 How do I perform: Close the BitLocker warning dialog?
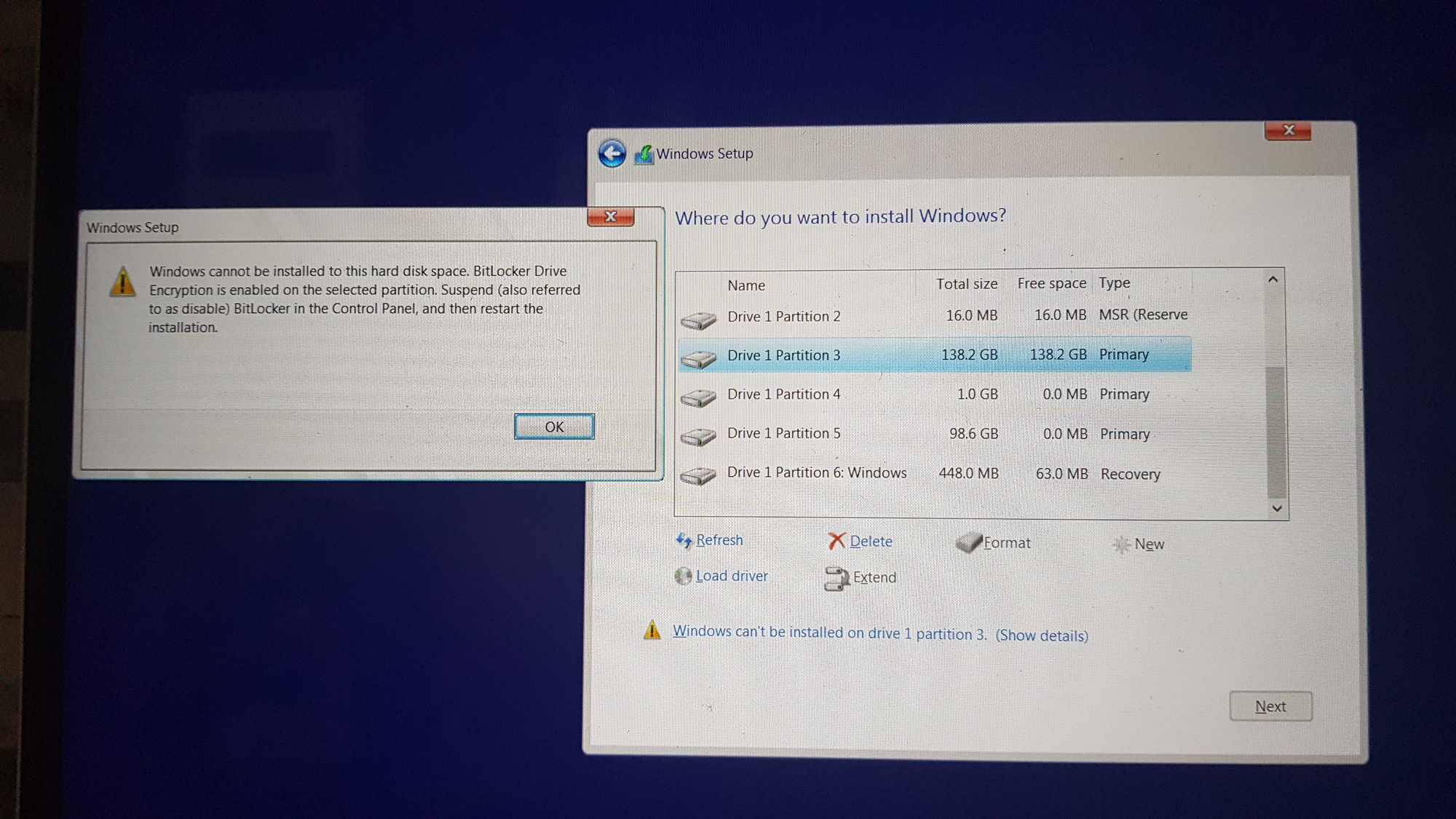coord(611,216)
